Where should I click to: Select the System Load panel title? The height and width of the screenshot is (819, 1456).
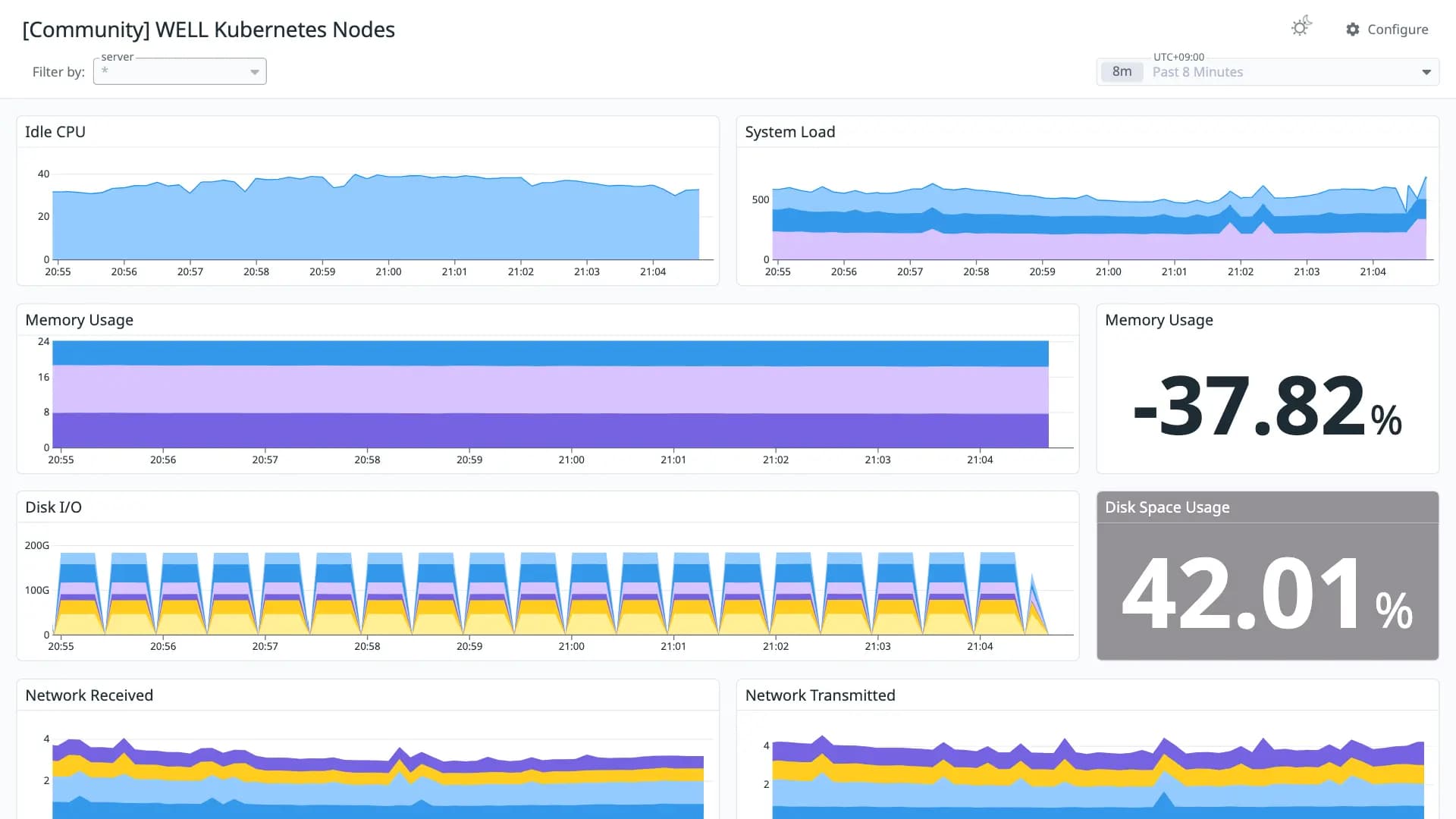[x=789, y=132]
